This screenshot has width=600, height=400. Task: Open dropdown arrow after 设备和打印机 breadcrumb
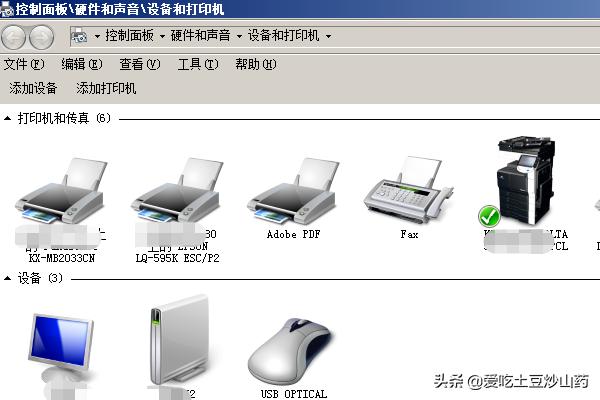click(x=328, y=36)
